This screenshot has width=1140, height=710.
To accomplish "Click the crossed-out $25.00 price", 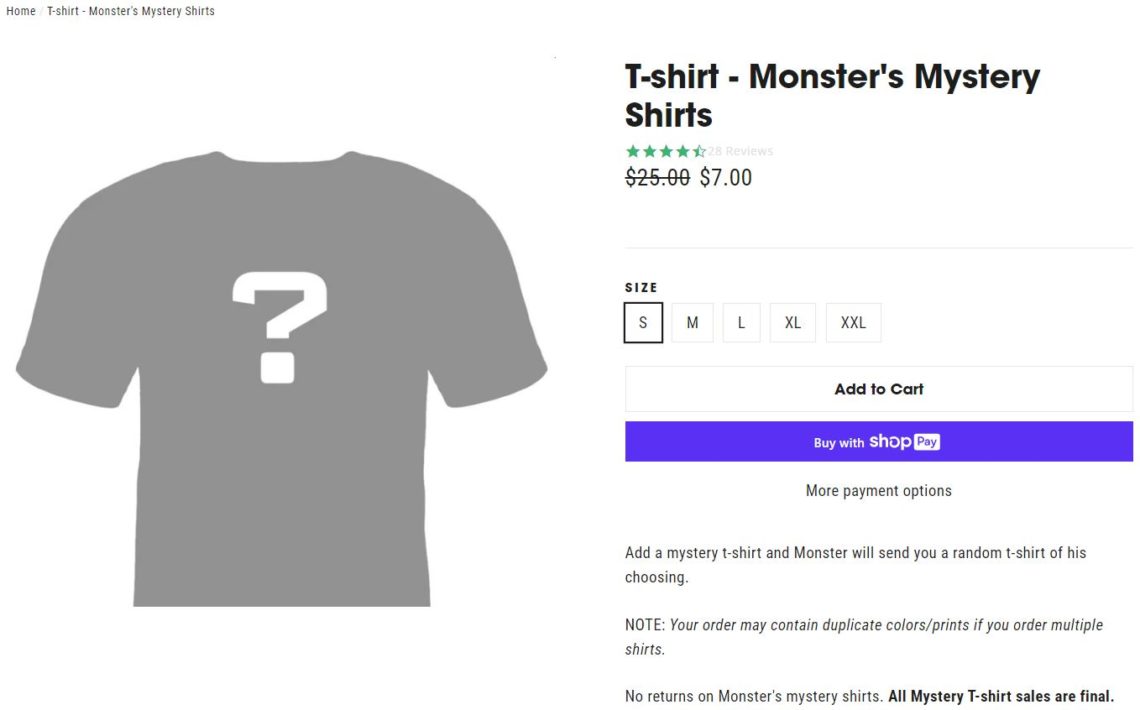I will [657, 177].
